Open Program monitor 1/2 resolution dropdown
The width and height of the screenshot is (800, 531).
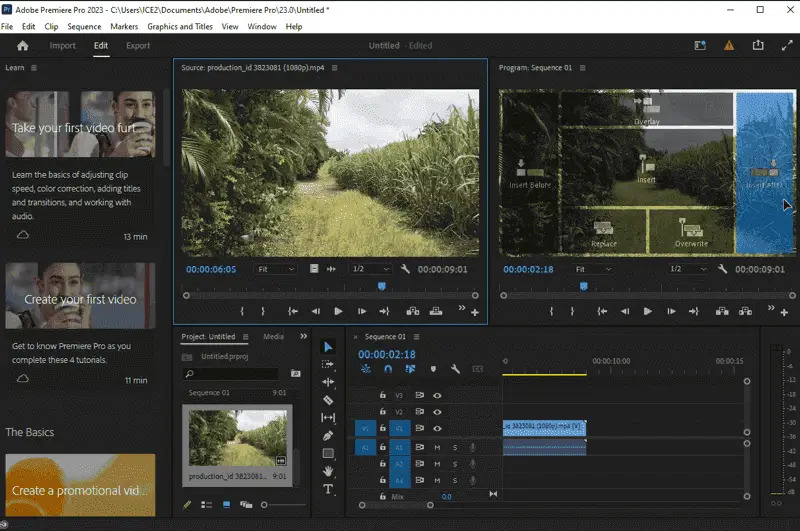pos(688,269)
